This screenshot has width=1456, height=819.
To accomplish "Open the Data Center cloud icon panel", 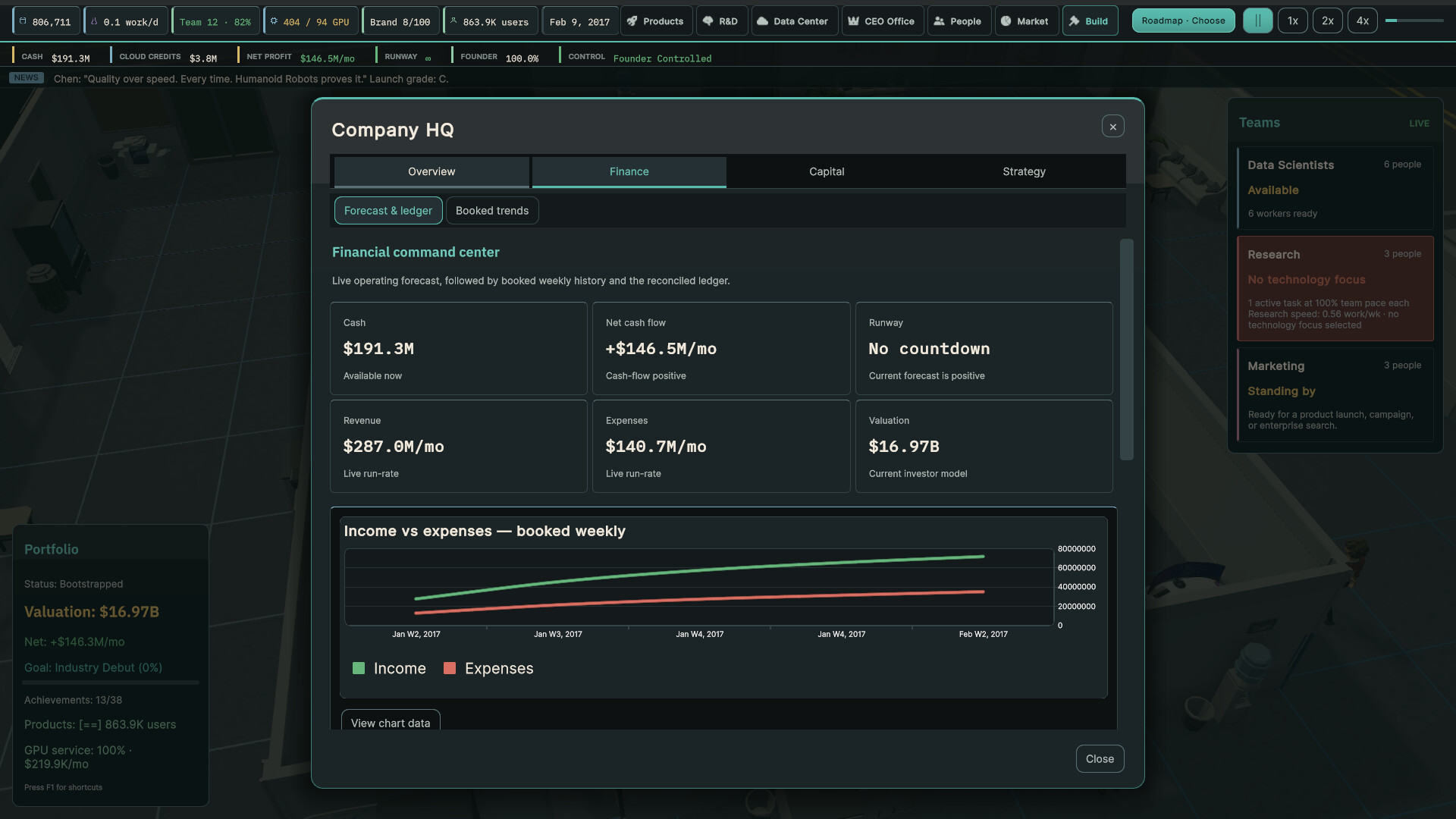I will point(794,21).
